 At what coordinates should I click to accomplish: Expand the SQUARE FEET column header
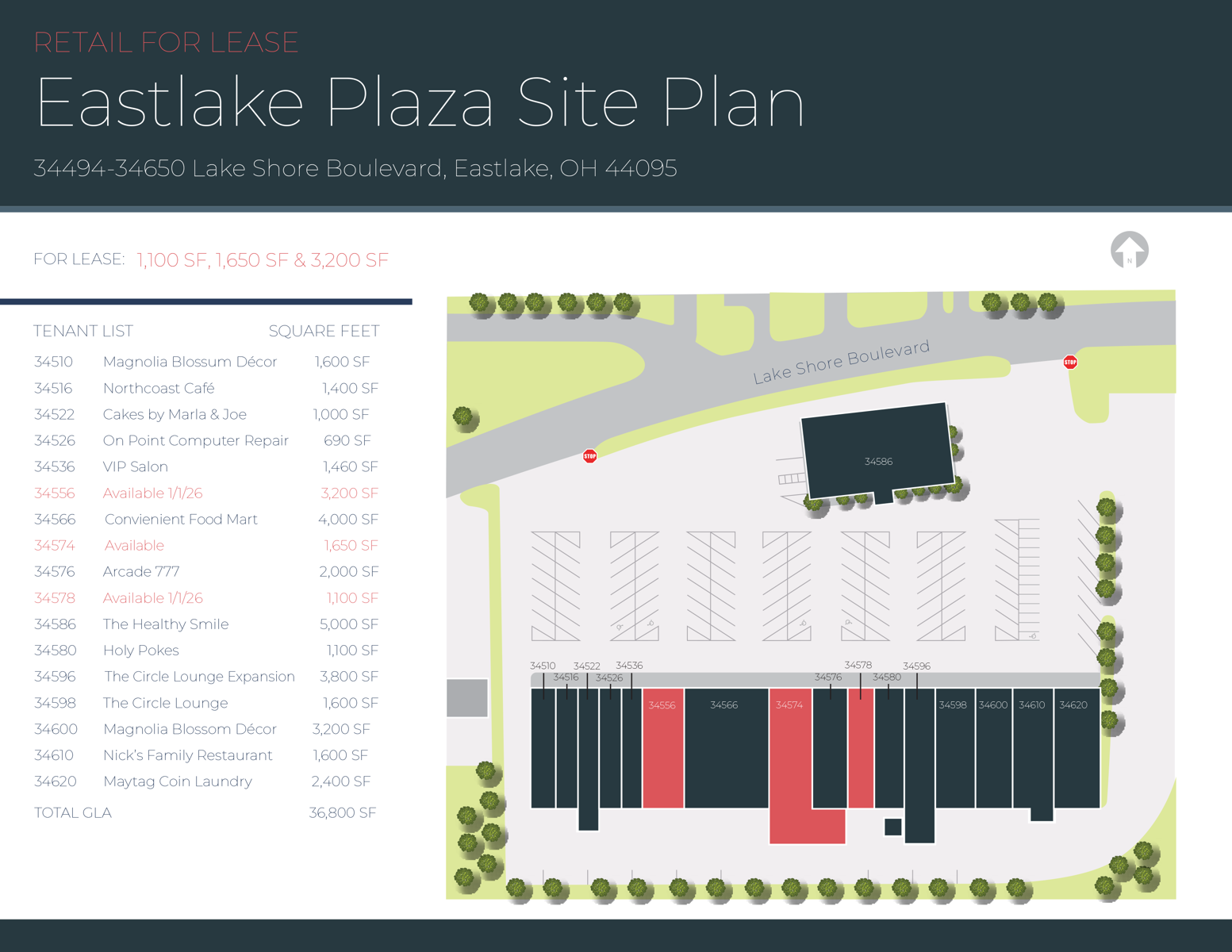tap(324, 331)
